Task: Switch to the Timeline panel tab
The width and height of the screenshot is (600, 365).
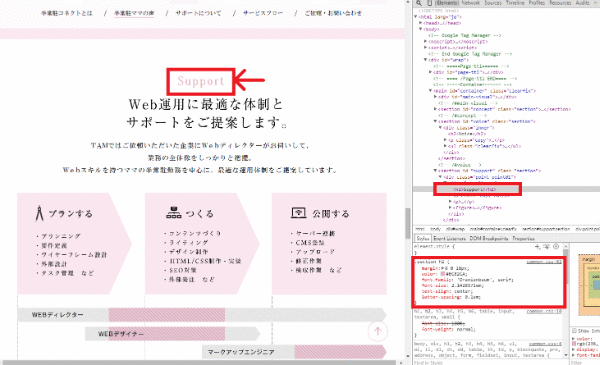Action: click(x=515, y=3)
